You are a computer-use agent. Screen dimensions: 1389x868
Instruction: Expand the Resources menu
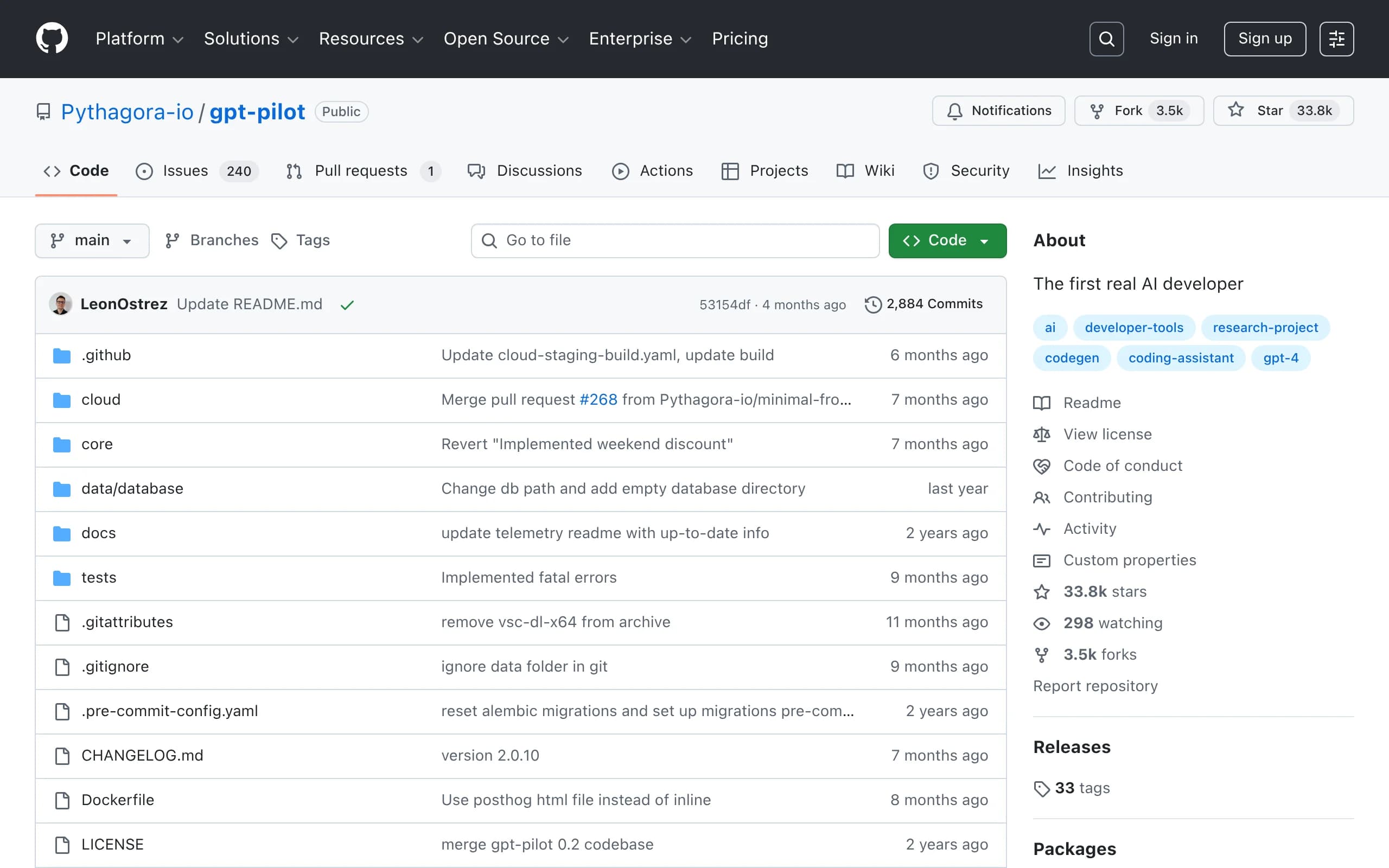pos(371,39)
